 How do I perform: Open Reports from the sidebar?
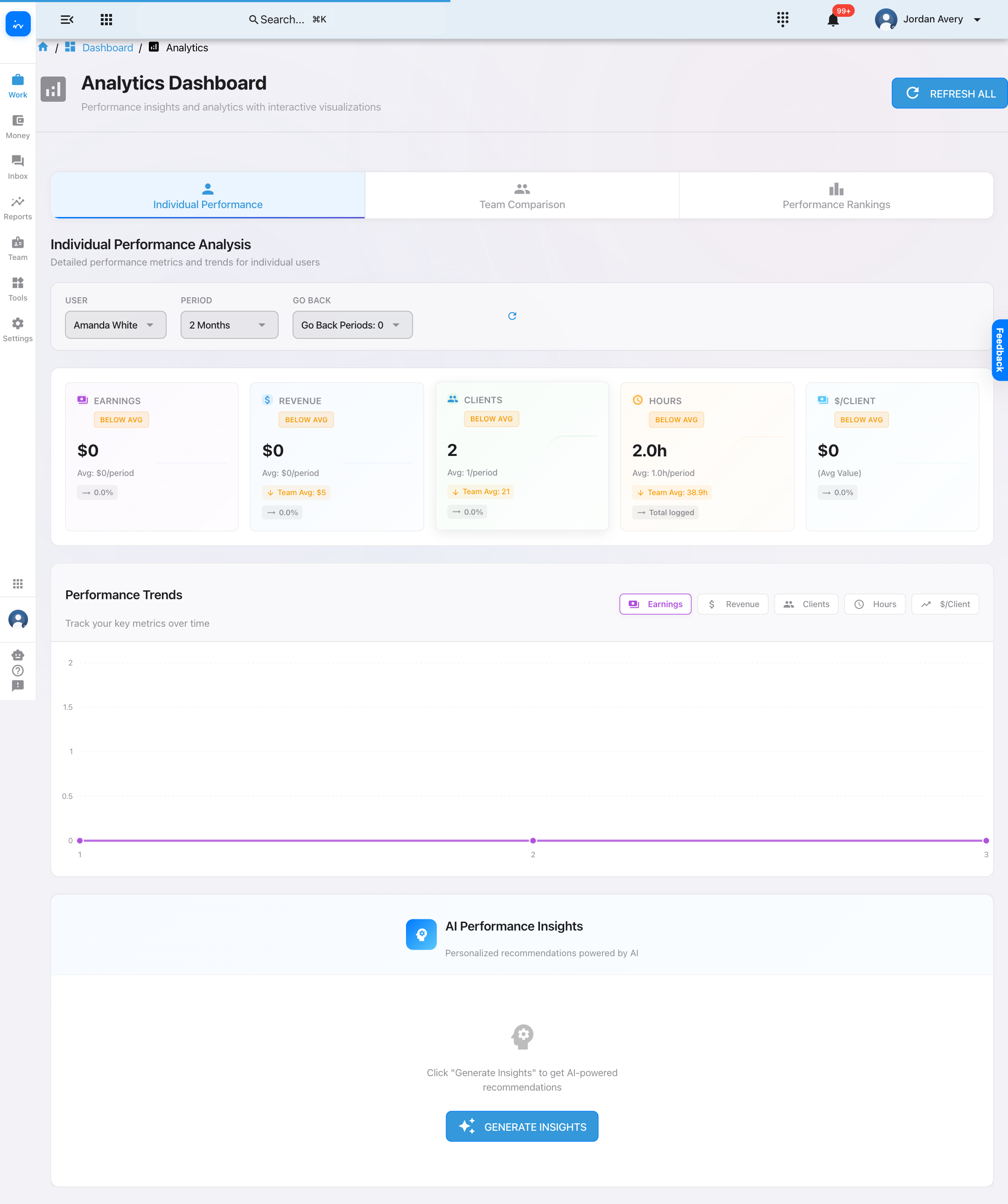tap(18, 208)
